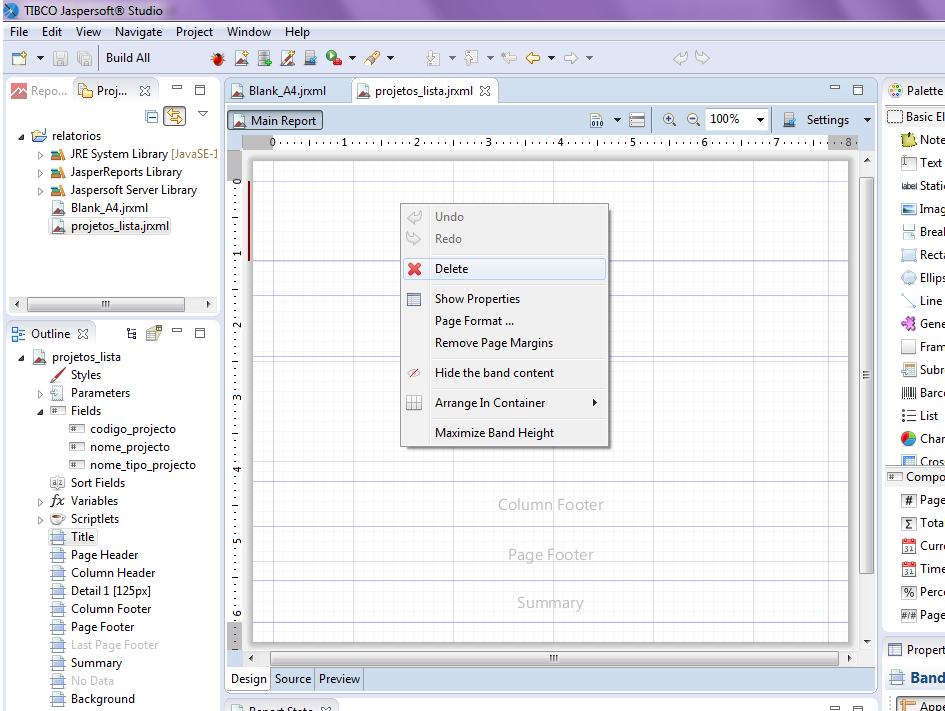Select Hide the band content menu entry

pos(504,373)
